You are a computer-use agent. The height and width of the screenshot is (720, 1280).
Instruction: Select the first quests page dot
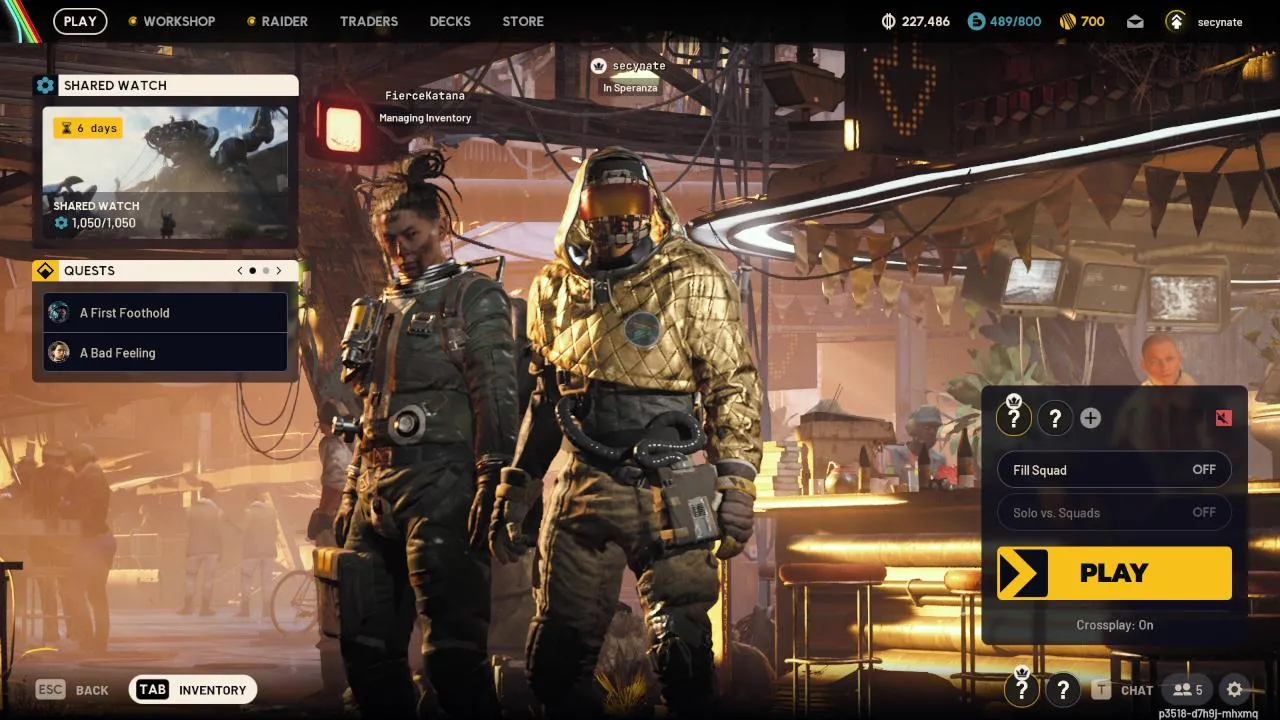pyautogui.click(x=253, y=271)
